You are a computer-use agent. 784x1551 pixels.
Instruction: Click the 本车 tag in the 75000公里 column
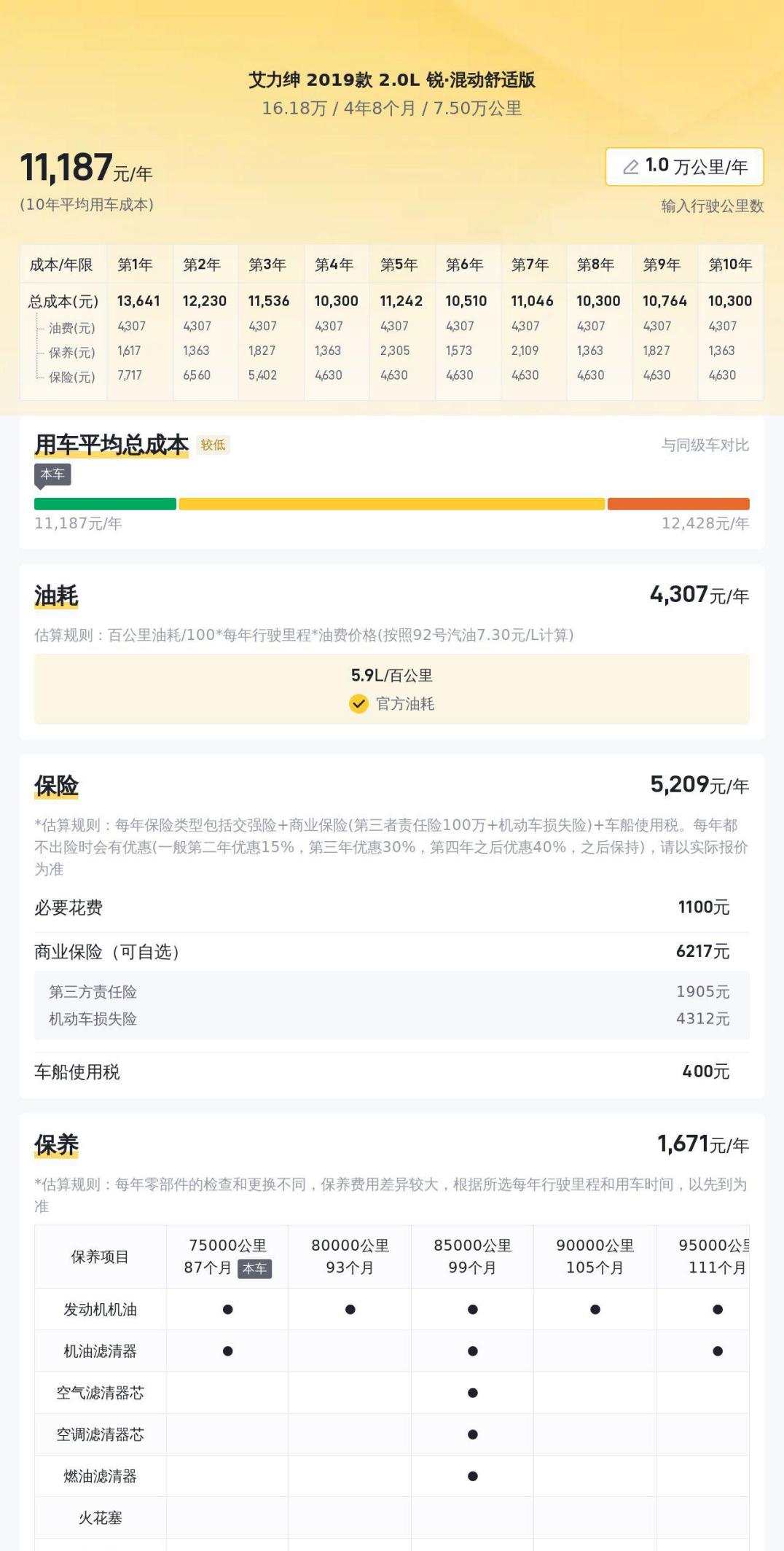click(254, 1269)
